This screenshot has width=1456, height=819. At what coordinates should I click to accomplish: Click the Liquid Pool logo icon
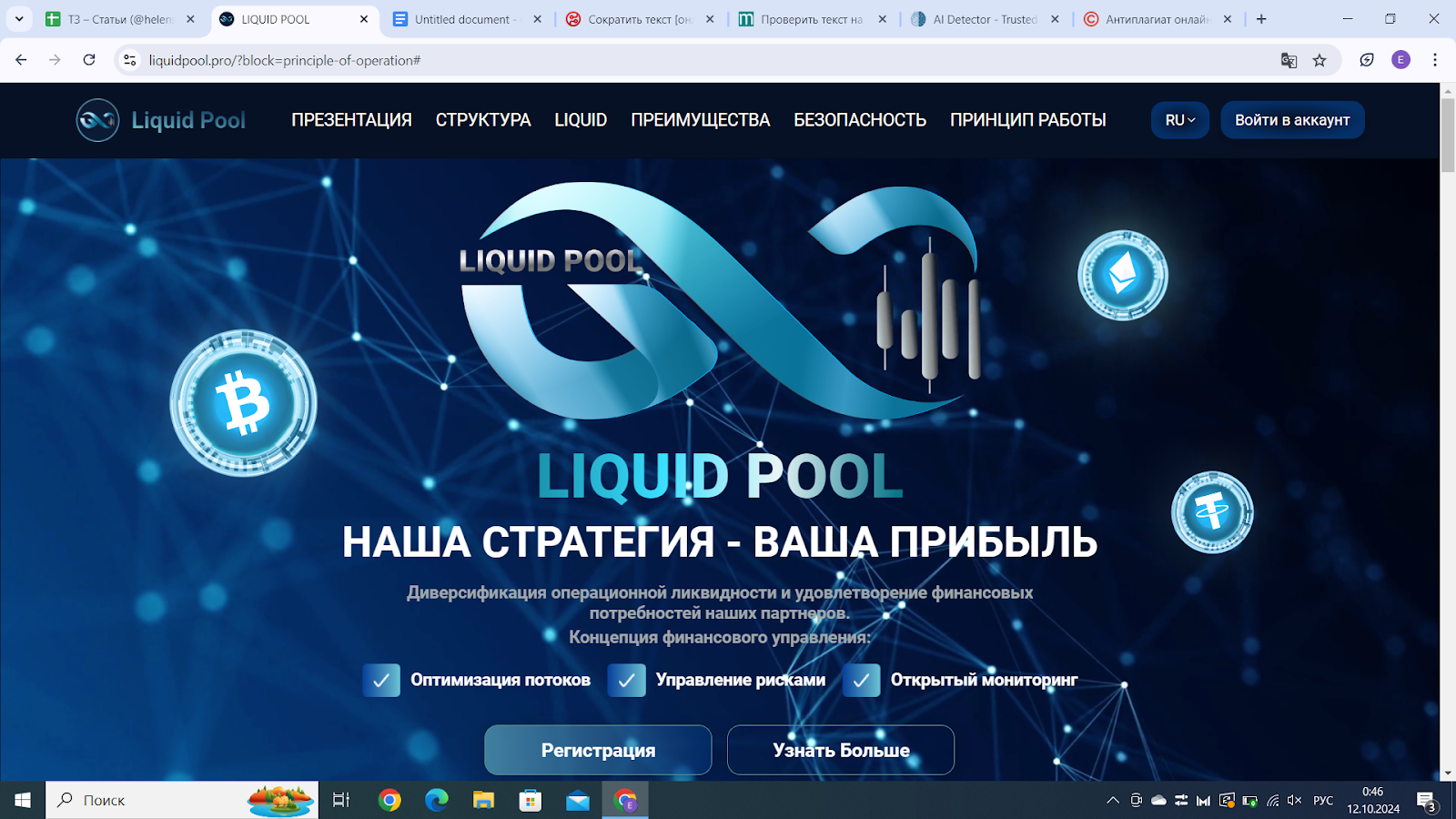click(96, 119)
